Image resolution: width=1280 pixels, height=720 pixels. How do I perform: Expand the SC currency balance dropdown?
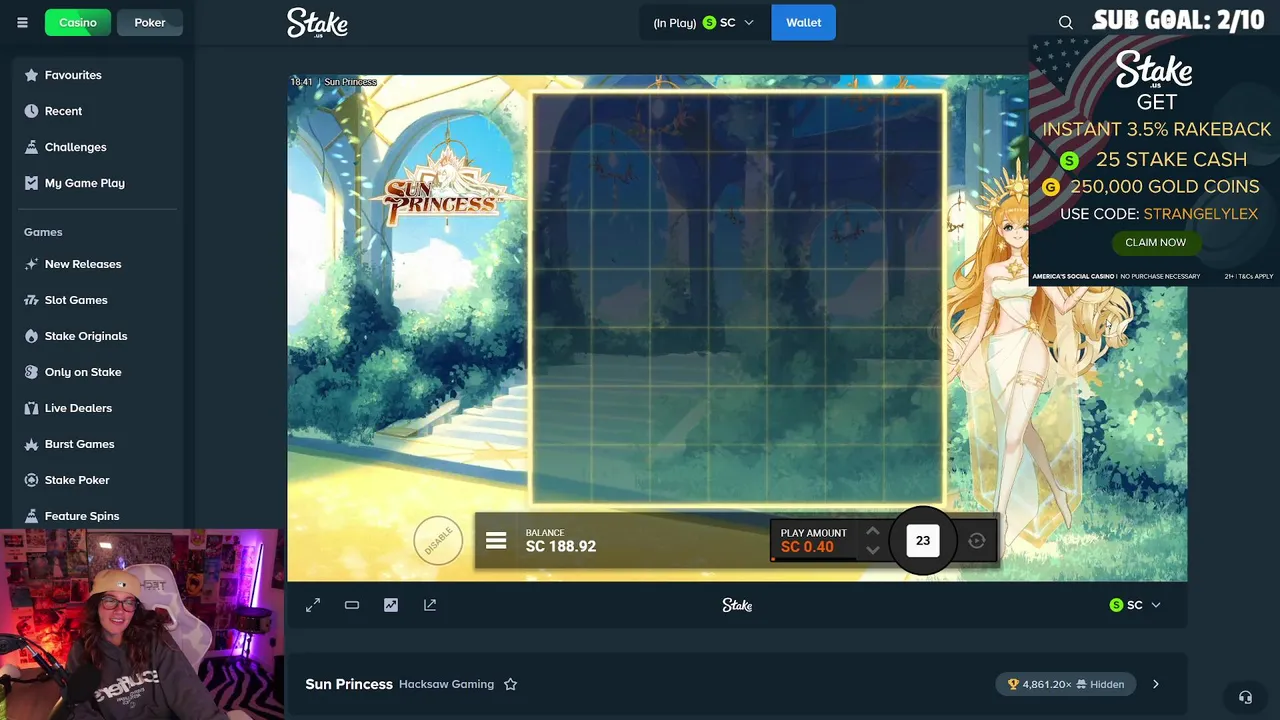[705, 22]
